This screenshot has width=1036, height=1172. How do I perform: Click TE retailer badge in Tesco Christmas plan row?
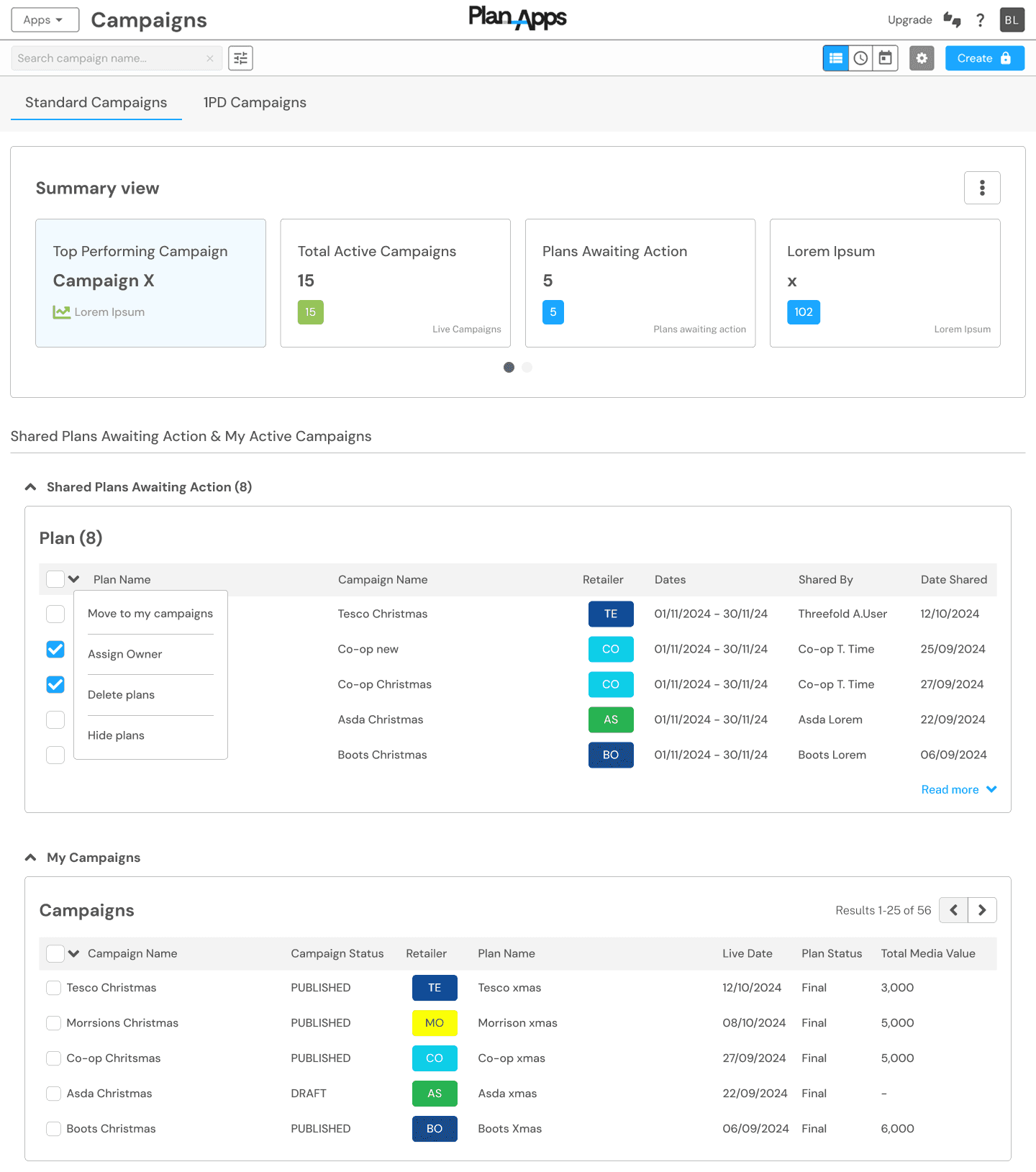611,614
